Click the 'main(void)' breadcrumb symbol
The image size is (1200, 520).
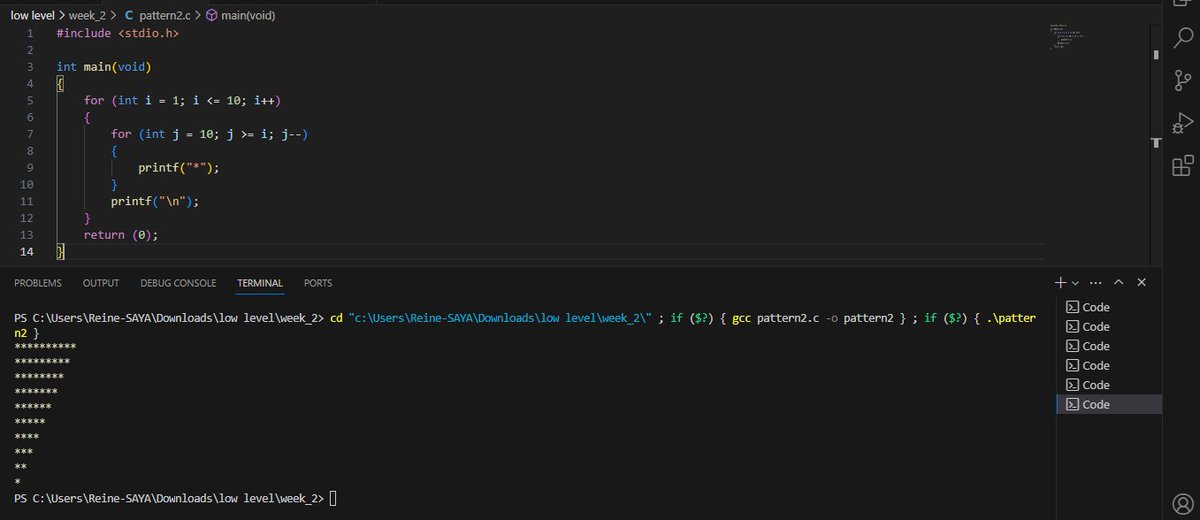[248, 16]
